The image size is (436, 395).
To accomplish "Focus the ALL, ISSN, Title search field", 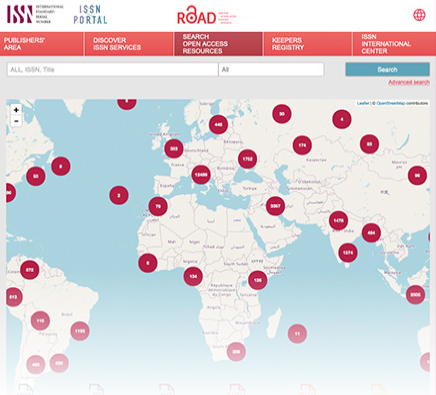I will pyautogui.click(x=112, y=70).
